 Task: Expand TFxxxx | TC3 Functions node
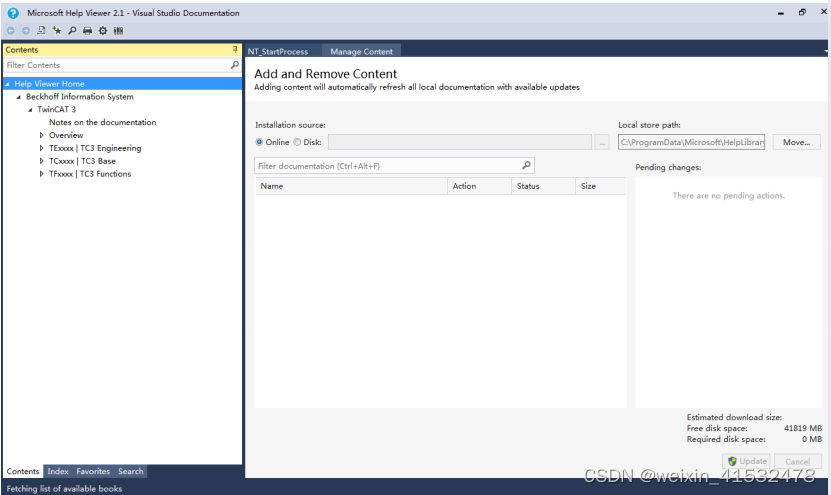pos(41,174)
